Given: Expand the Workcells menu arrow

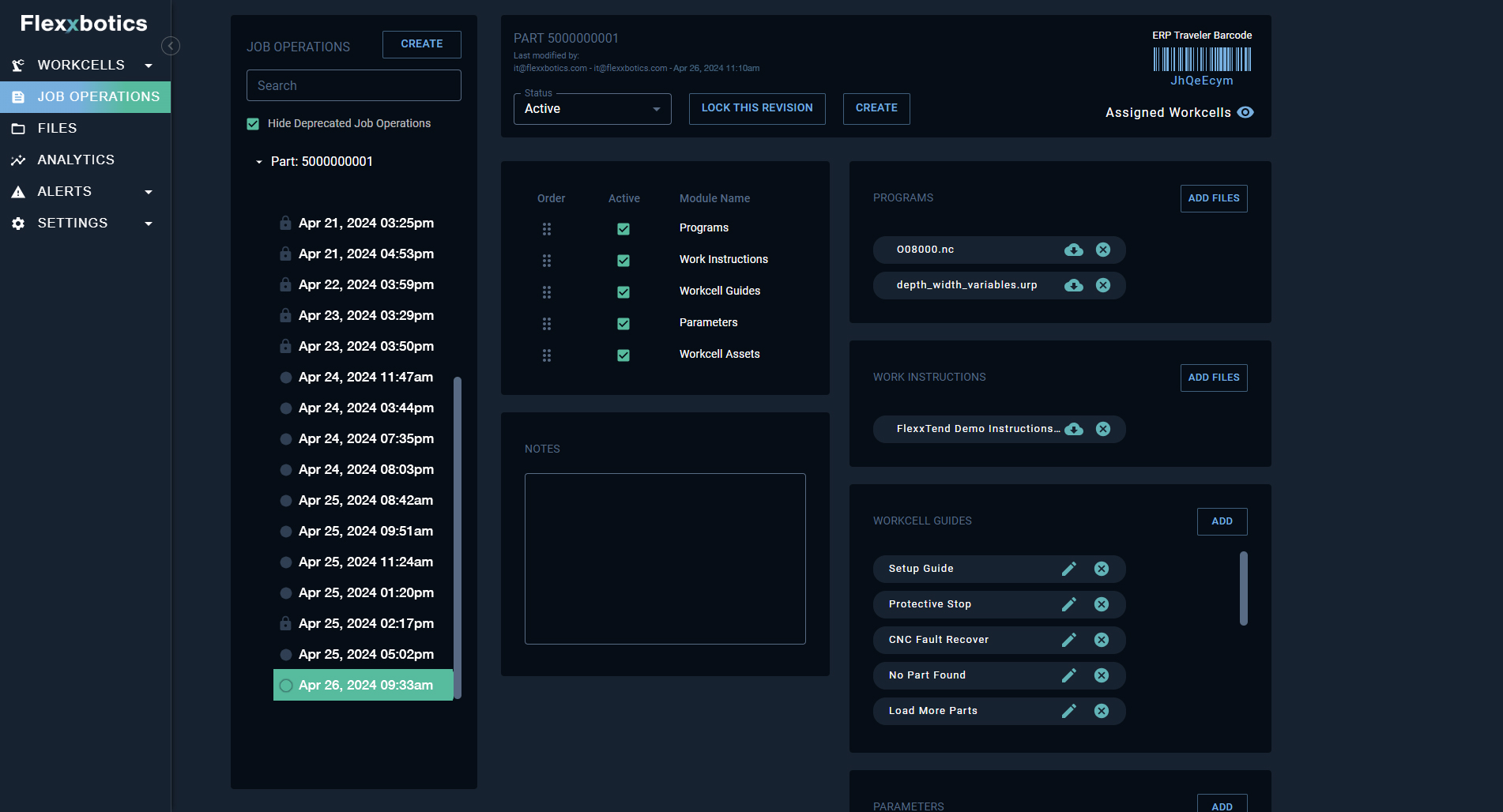Looking at the screenshot, I should click(149, 66).
